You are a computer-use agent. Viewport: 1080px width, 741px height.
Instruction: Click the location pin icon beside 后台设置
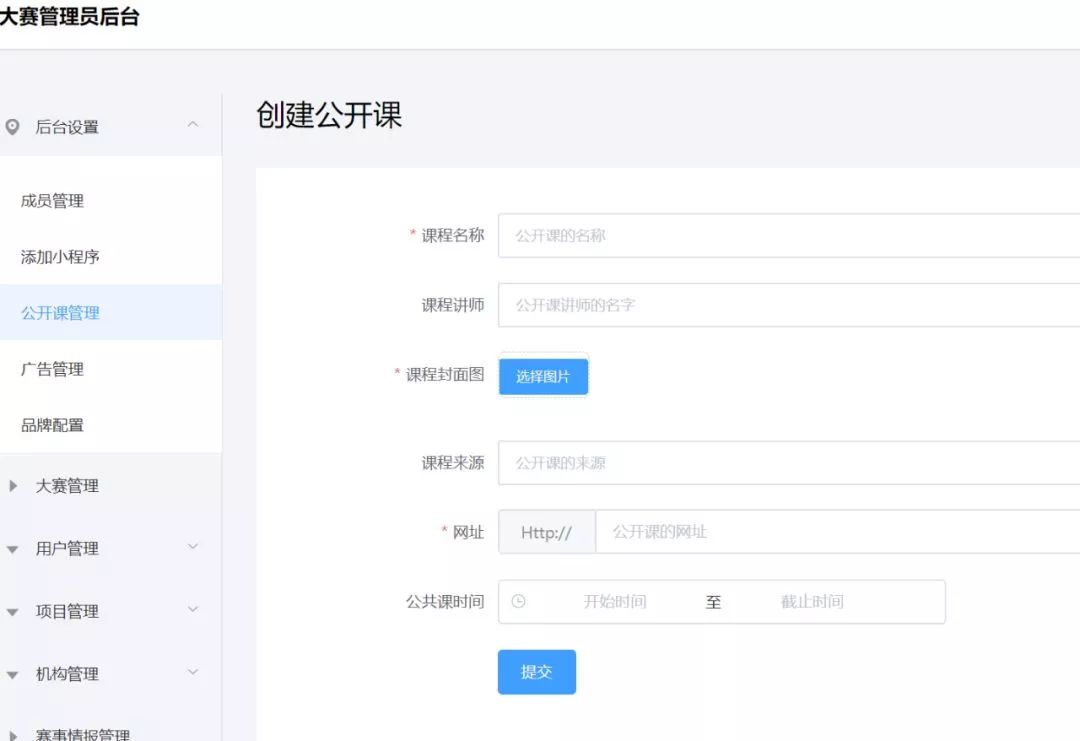[12, 127]
